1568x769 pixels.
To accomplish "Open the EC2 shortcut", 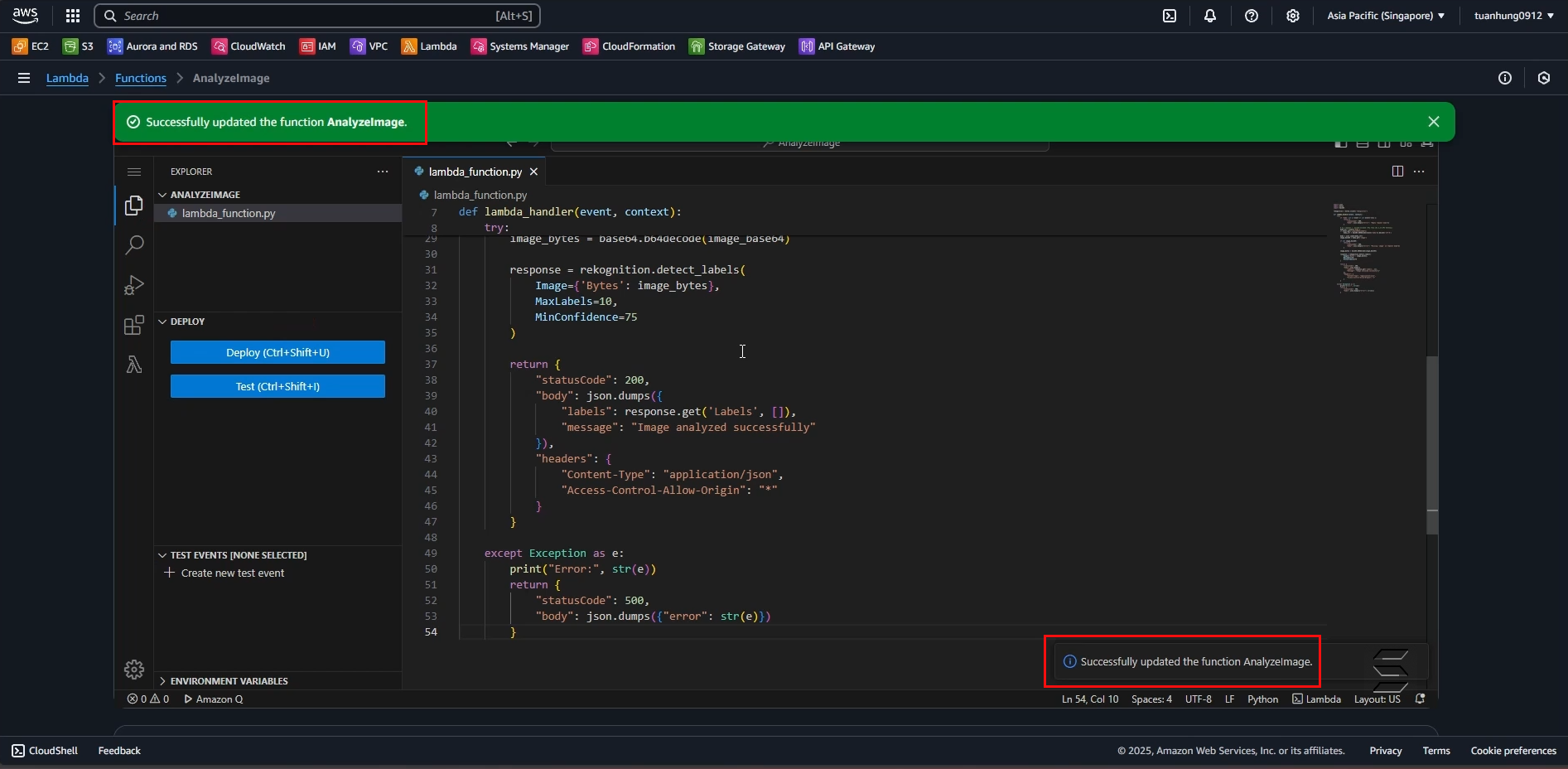I will [31, 46].
